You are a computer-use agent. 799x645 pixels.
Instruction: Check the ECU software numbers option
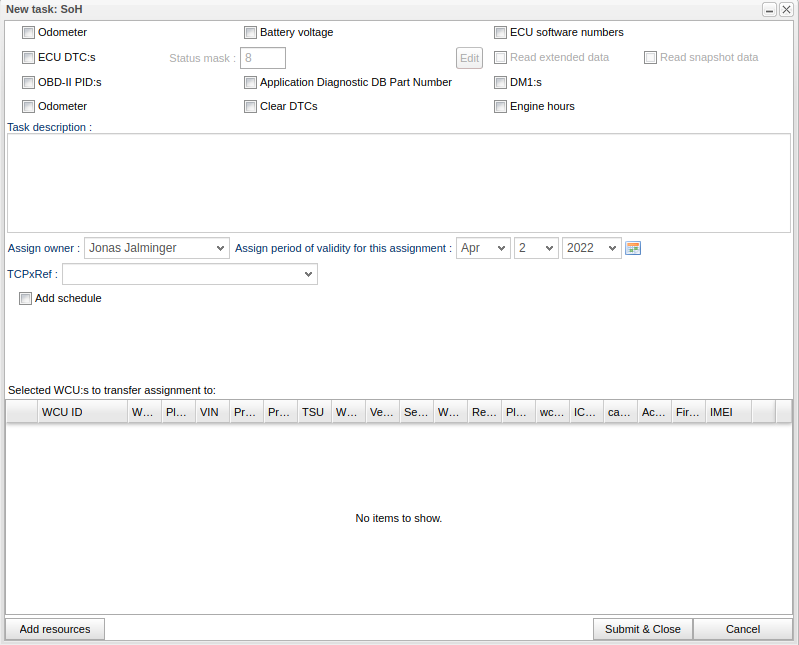pyautogui.click(x=501, y=32)
